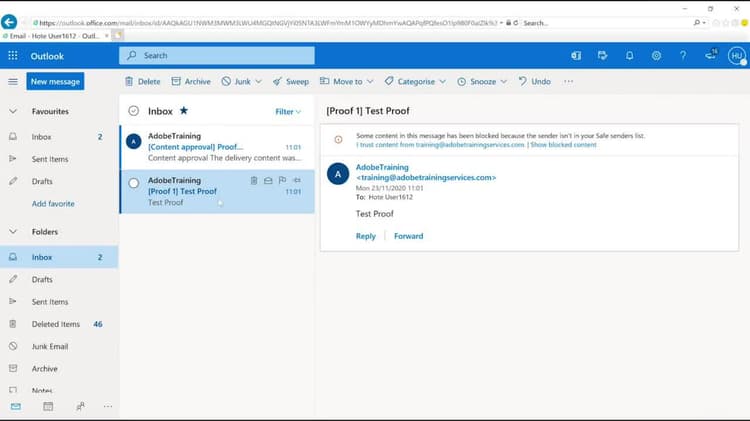Screen dimensions: 750x421
Task: Expand the Move to dropdown arrow
Action: click(x=370, y=82)
